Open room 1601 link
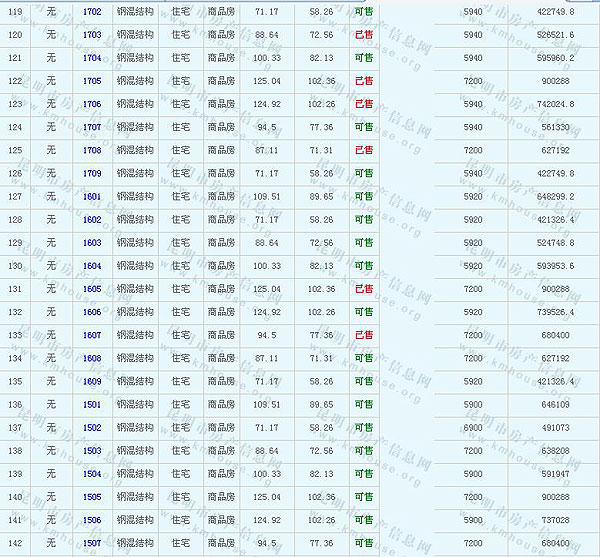600x557 pixels. click(x=92, y=196)
